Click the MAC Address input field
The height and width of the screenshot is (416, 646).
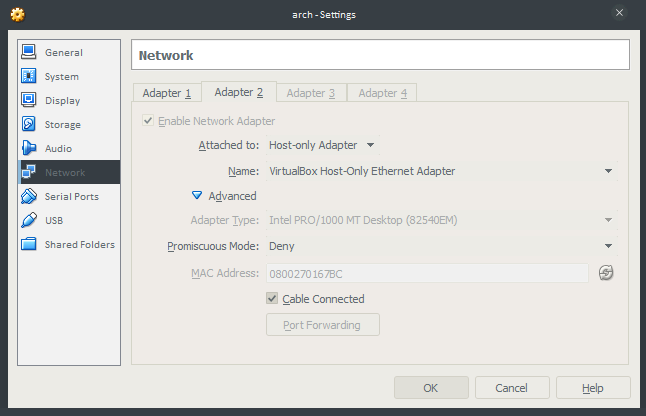click(x=427, y=273)
